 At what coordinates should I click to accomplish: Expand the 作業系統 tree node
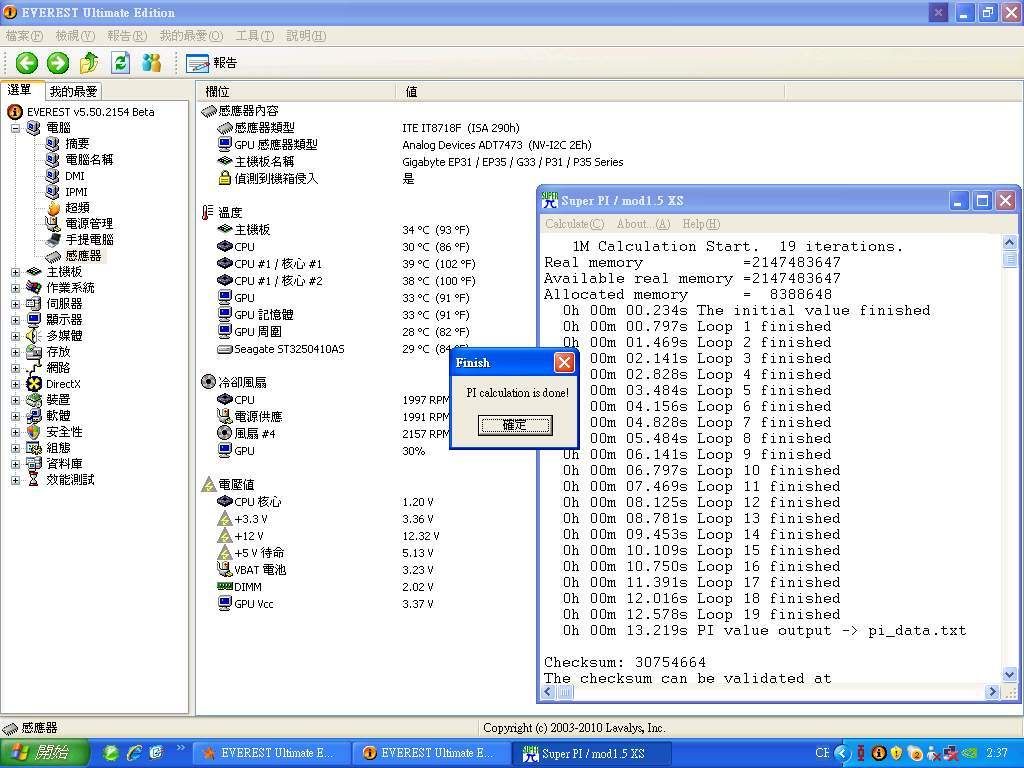(15, 288)
